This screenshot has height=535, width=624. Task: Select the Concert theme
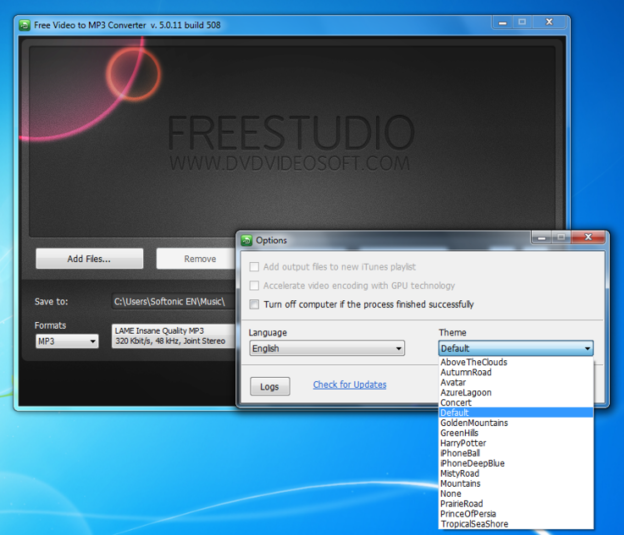[x=516, y=403]
